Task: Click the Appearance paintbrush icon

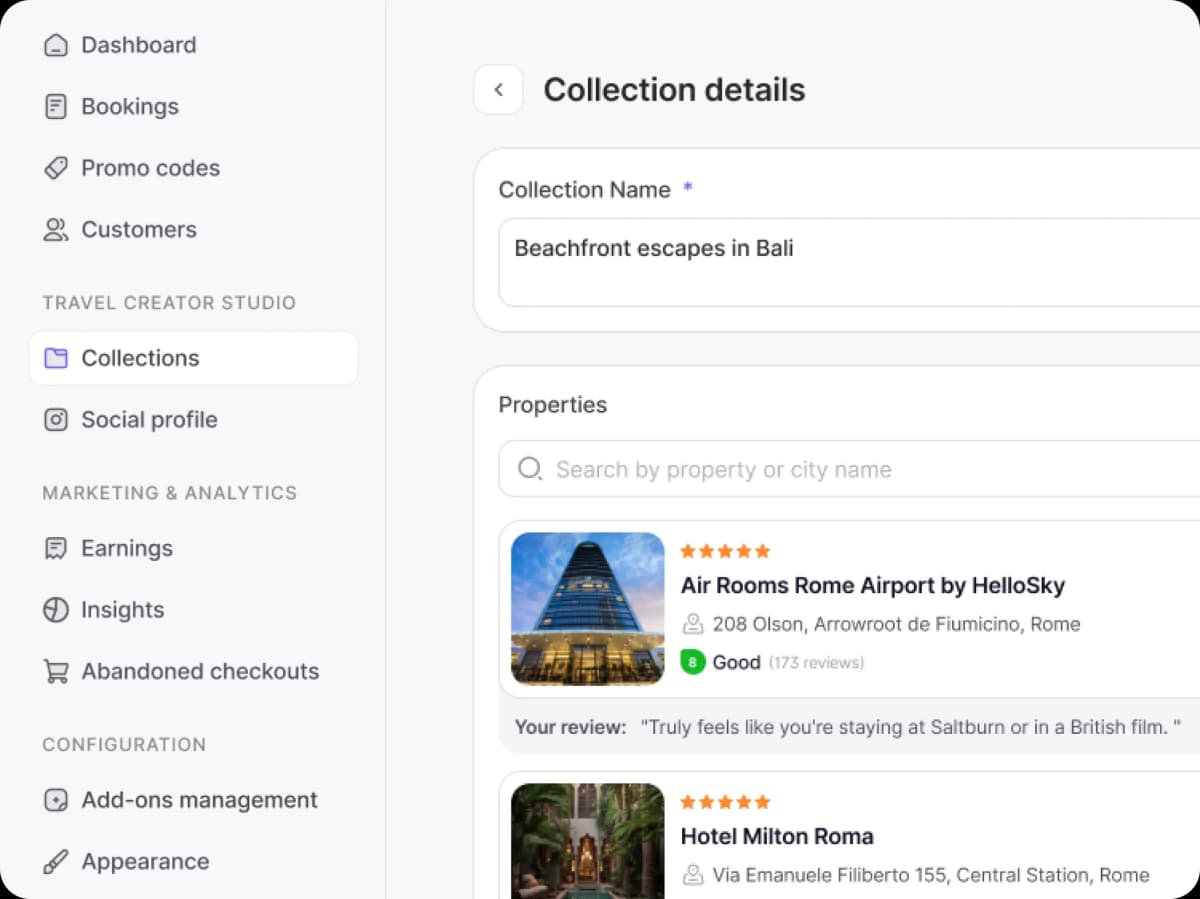Action: click(x=56, y=862)
